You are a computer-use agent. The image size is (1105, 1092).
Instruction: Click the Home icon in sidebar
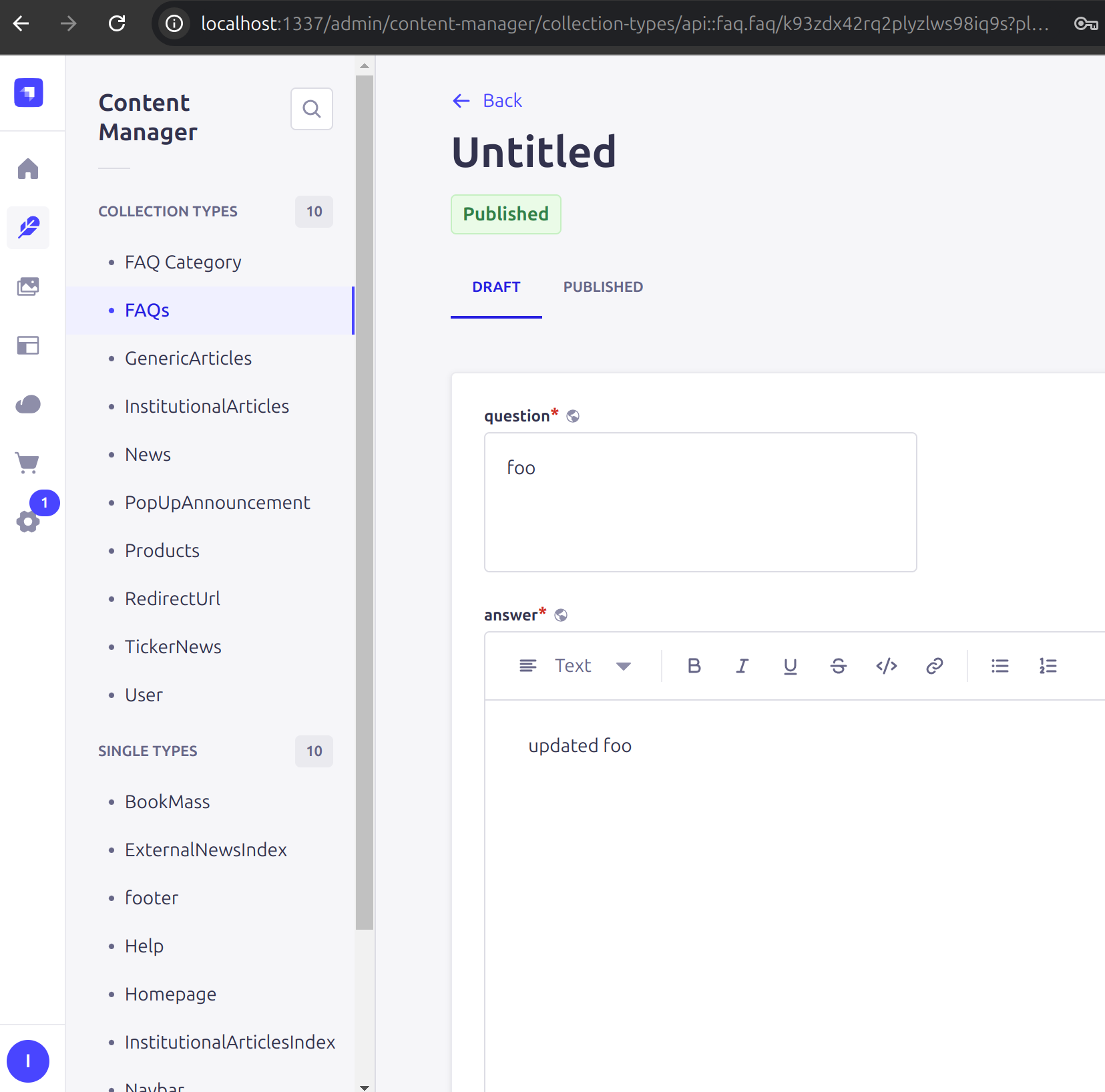tap(28, 169)
